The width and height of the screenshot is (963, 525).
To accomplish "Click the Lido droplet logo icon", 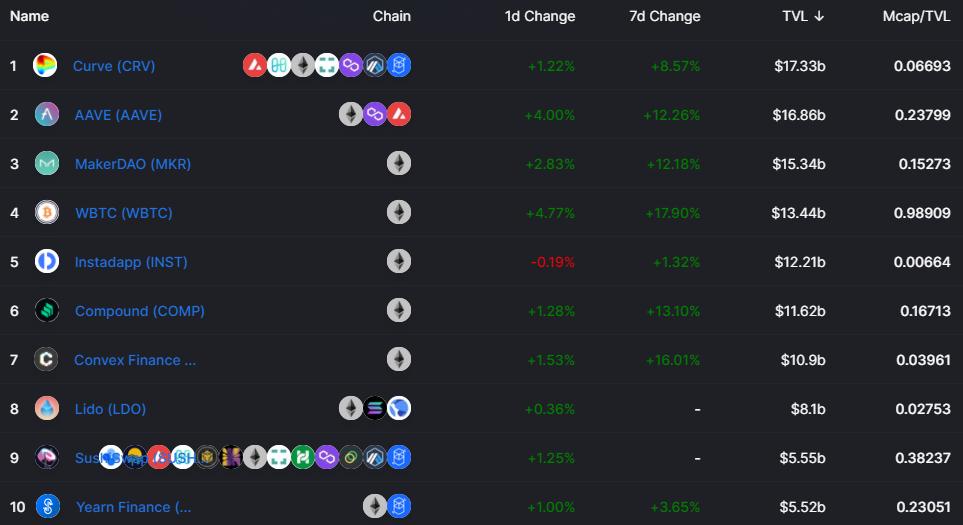I will pos(47,408).
